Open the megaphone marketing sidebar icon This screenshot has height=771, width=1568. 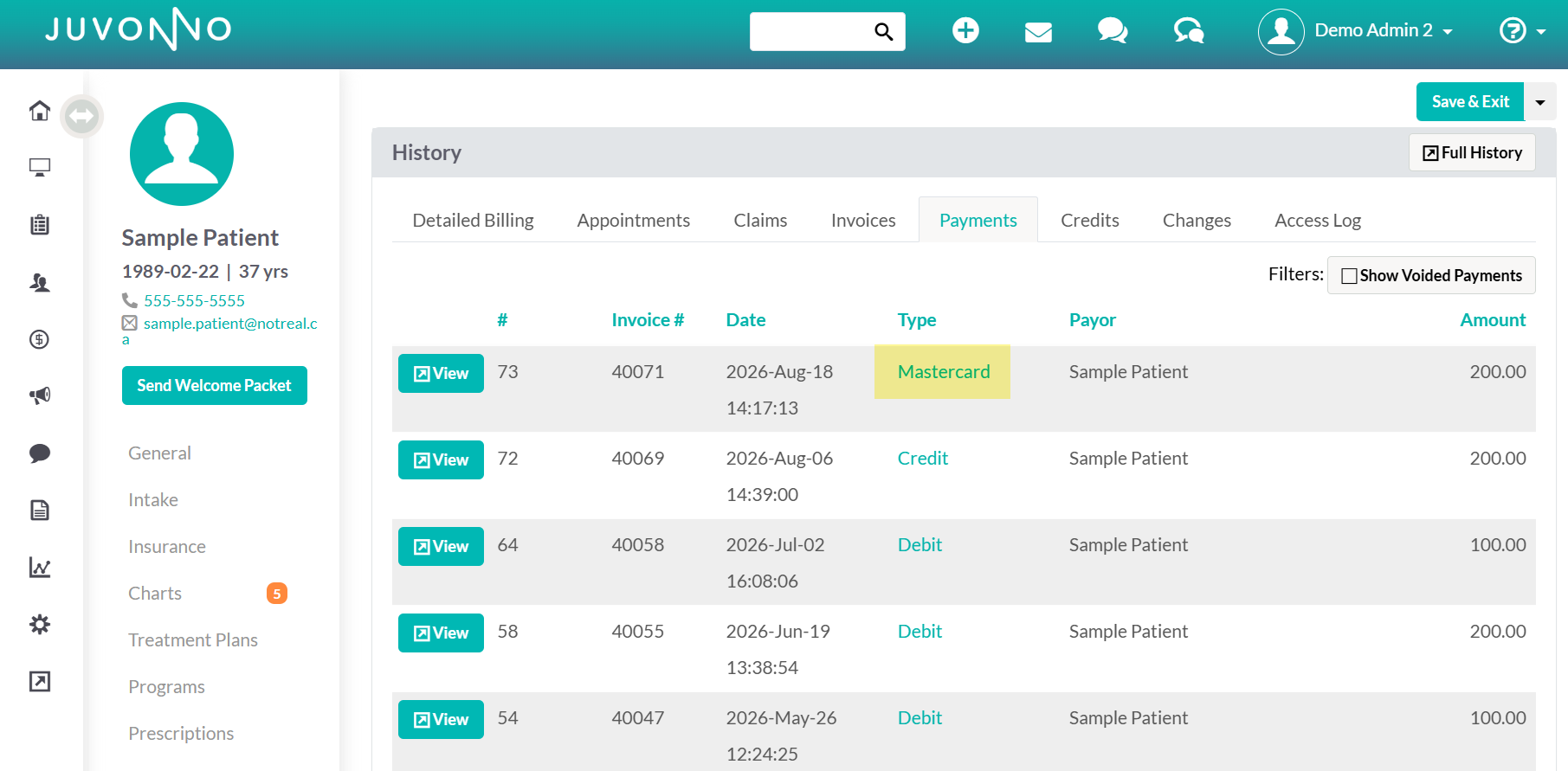pyautogui.click(x=40, y=395)
